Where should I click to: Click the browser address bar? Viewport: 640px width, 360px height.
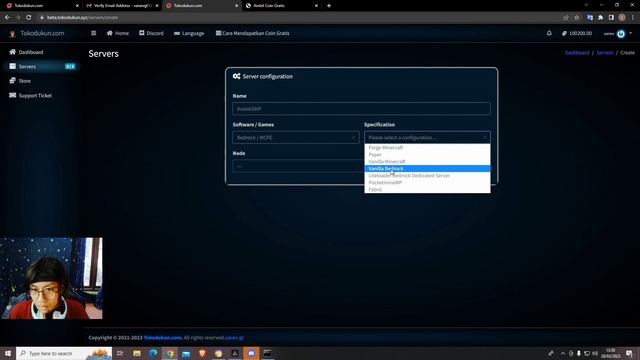pos(298,18)
